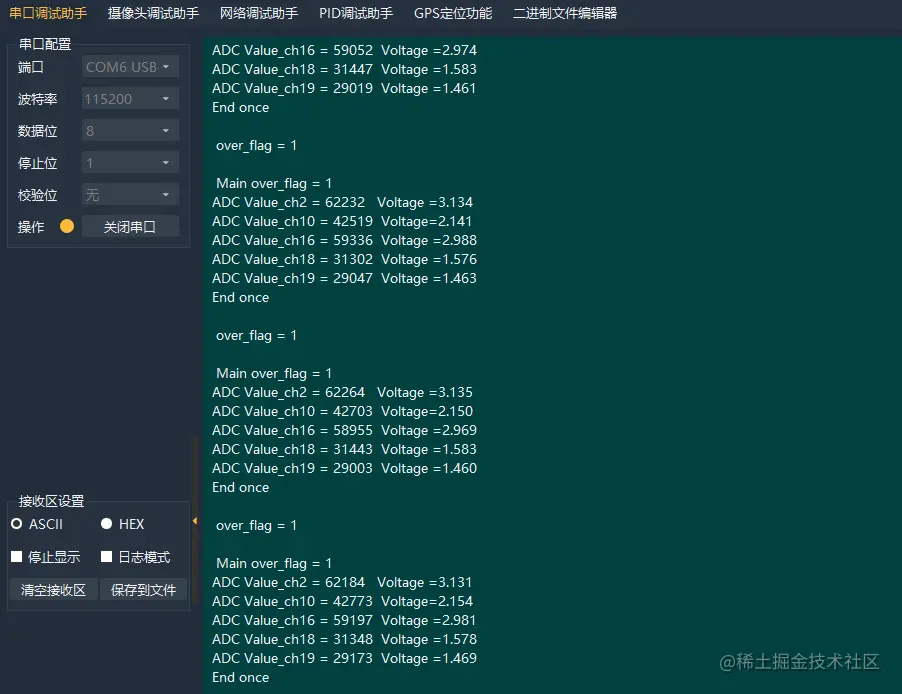Open the 数据位 dropdown showing 8
Image resolution: width=902 pixels, height=694 pixels.
point(130,131)
